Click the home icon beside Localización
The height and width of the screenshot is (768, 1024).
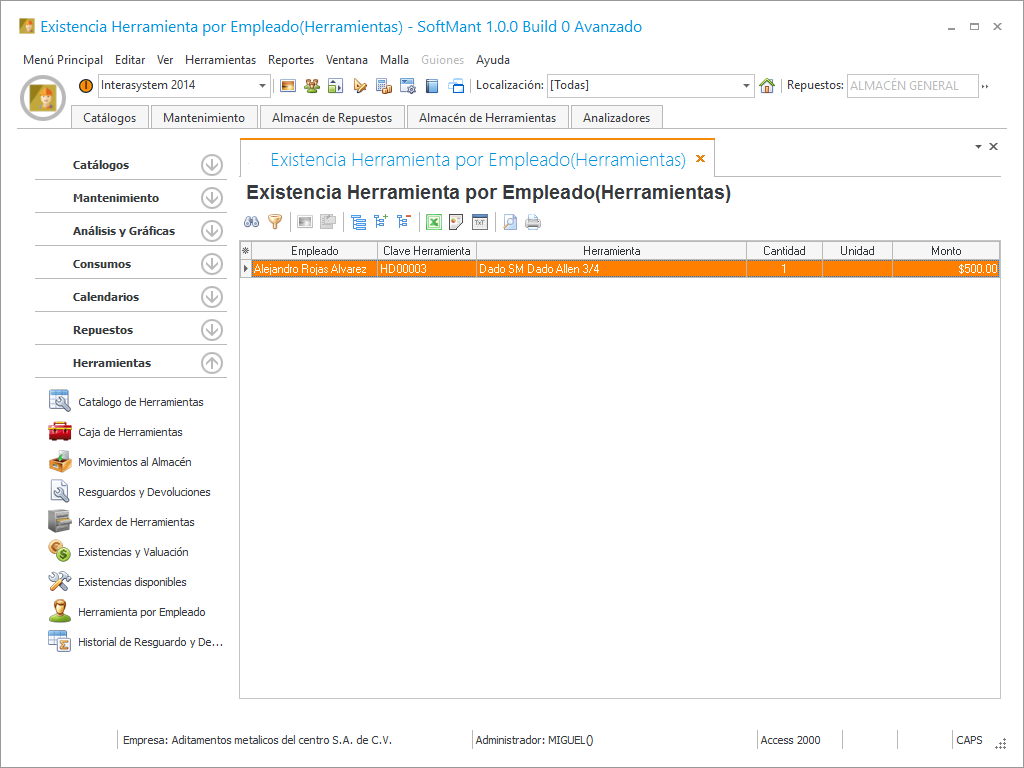click(x=767, y=86)
